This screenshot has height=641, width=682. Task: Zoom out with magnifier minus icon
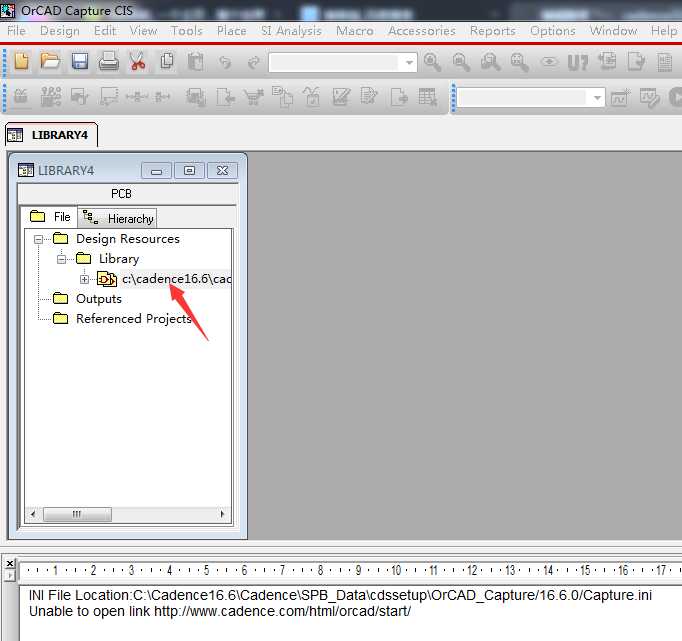[461, 62]
